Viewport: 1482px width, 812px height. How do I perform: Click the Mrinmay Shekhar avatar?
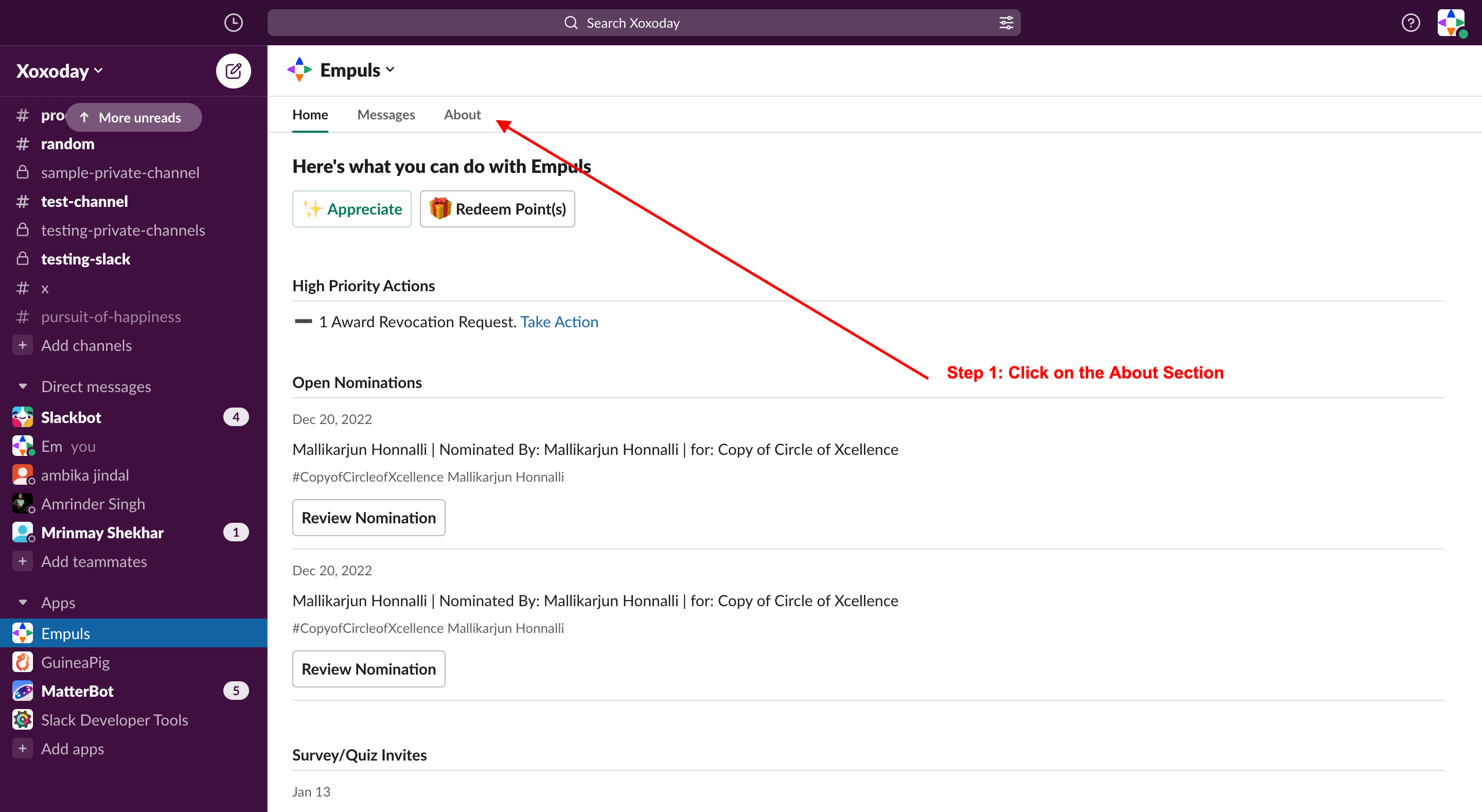pyautogui.click(x=23, y=532)
